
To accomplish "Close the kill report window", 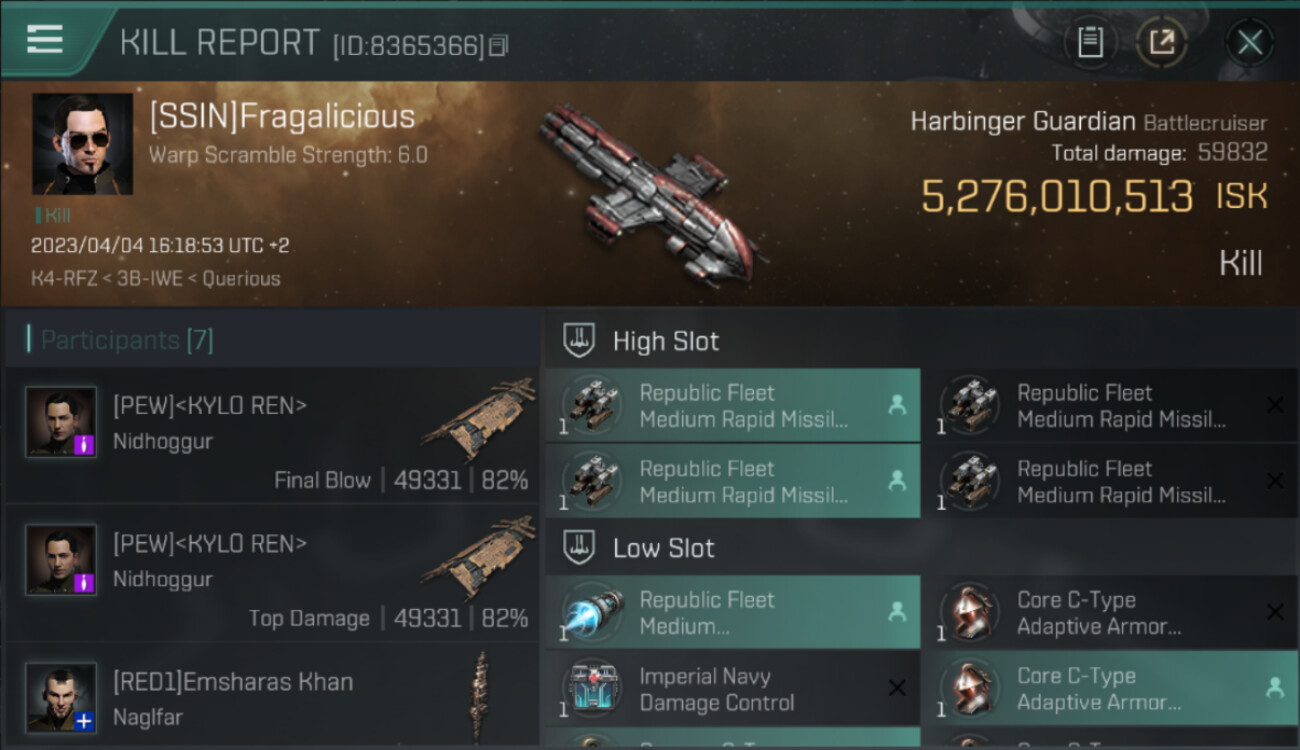I will click(x=1249, y=42).
